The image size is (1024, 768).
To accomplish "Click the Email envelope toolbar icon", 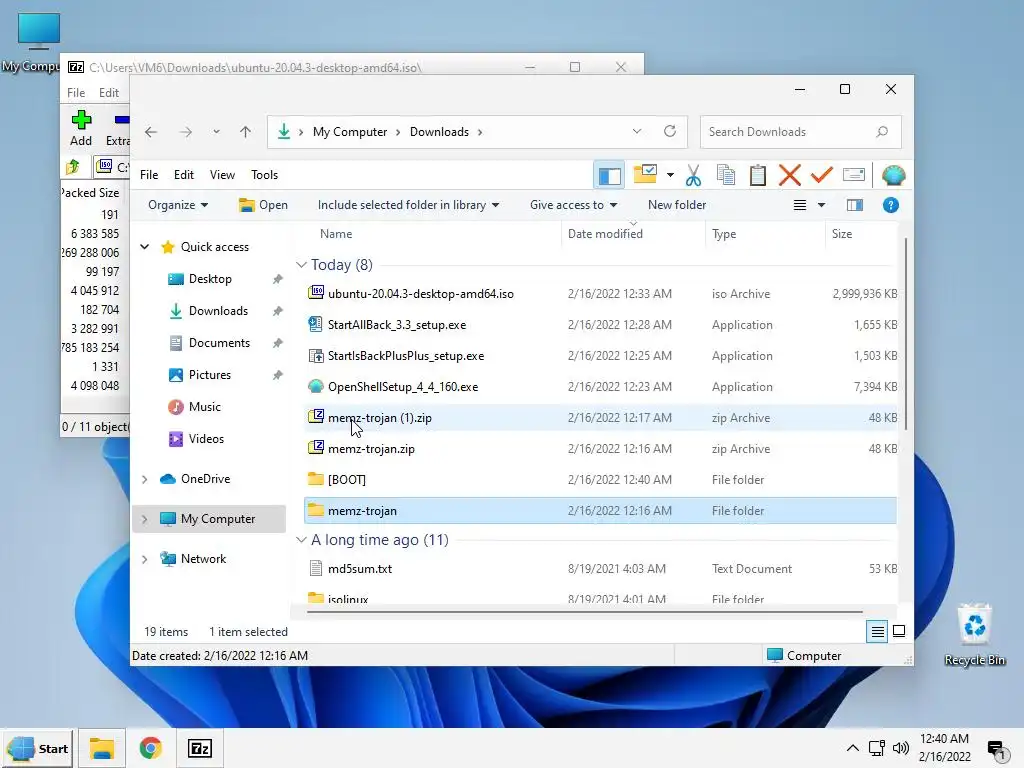I will click(x=854, y=175).
